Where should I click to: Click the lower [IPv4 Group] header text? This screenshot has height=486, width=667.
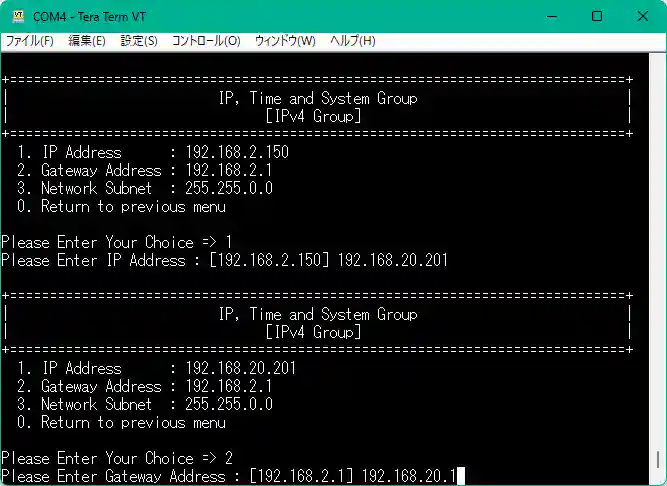[x=314, y=332]
